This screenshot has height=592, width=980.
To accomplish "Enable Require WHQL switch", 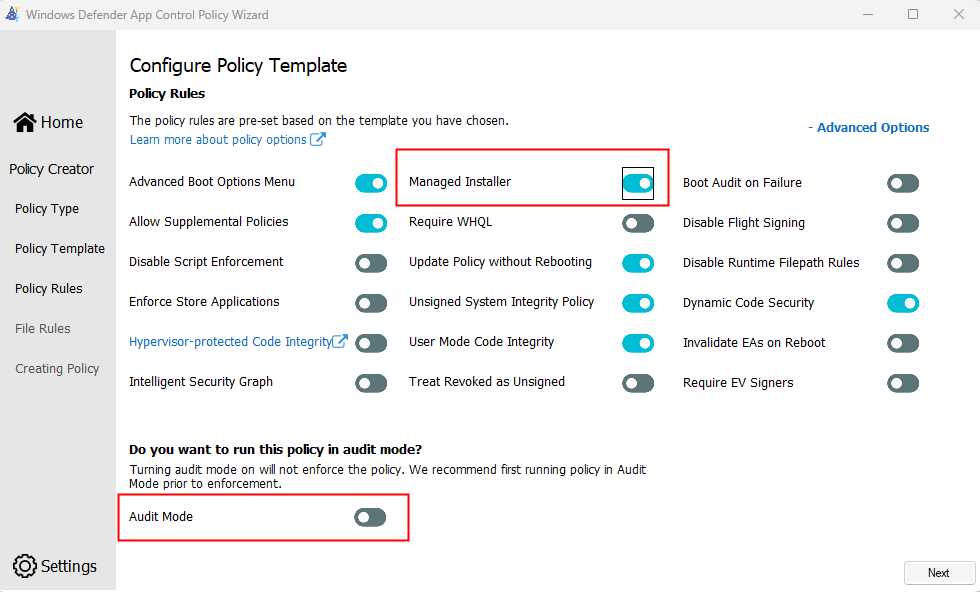I will (638, 223).
